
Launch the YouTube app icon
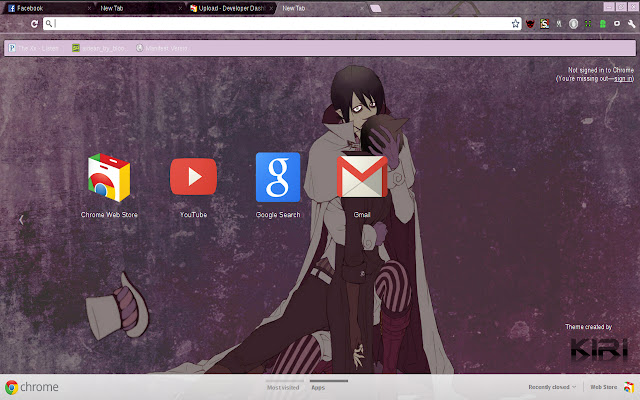pyautogui.click(x=193, y=177)
